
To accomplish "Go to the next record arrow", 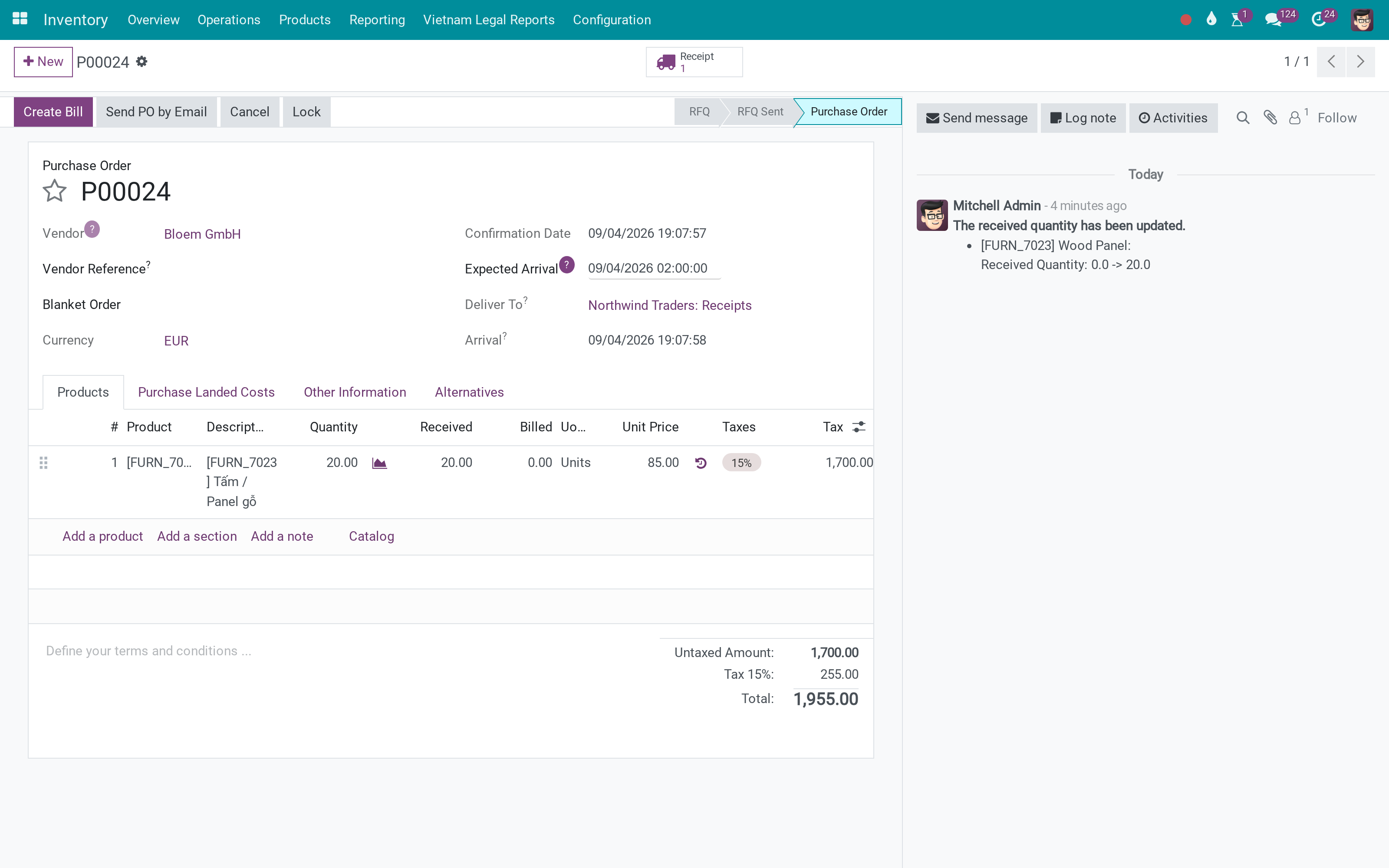I will tap(1360, 62).
